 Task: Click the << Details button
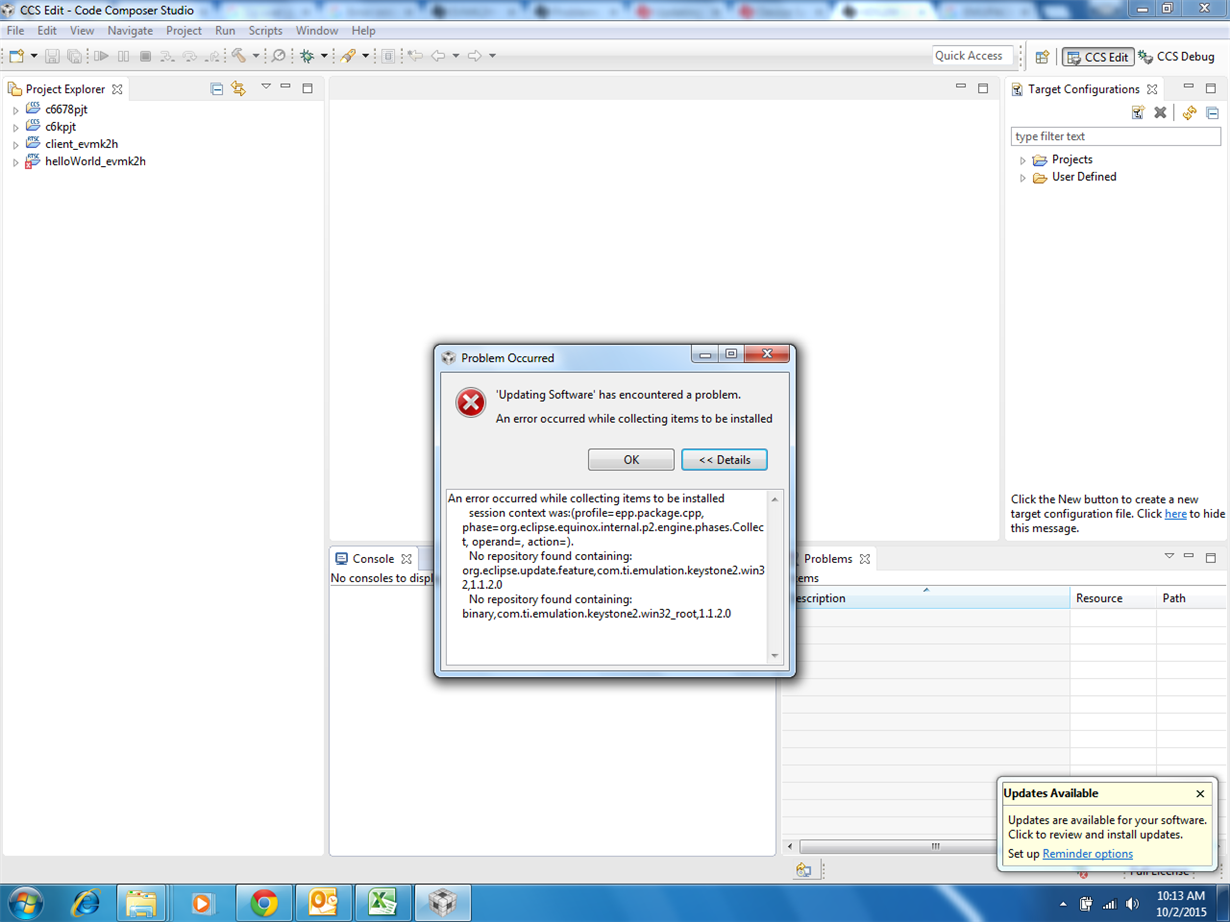point(724,460)
